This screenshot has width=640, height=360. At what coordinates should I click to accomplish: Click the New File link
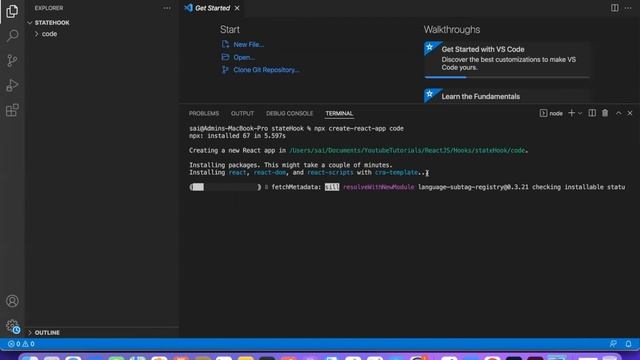tap(248, 44)
